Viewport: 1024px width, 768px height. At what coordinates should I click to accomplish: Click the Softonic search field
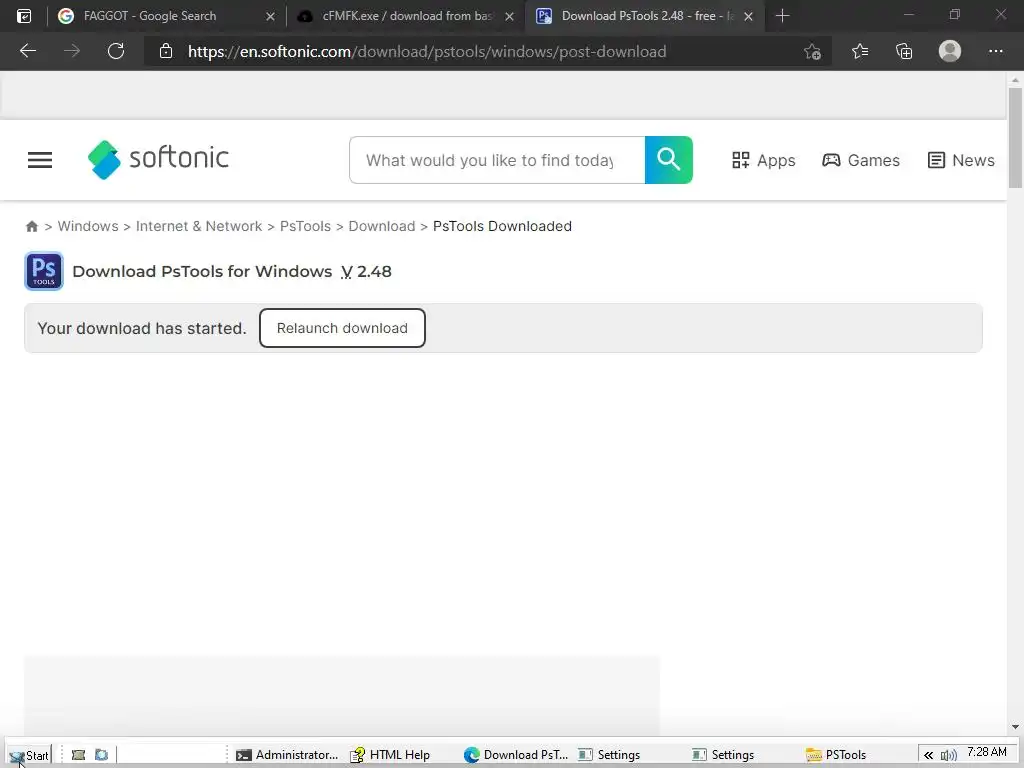point(497,160)
